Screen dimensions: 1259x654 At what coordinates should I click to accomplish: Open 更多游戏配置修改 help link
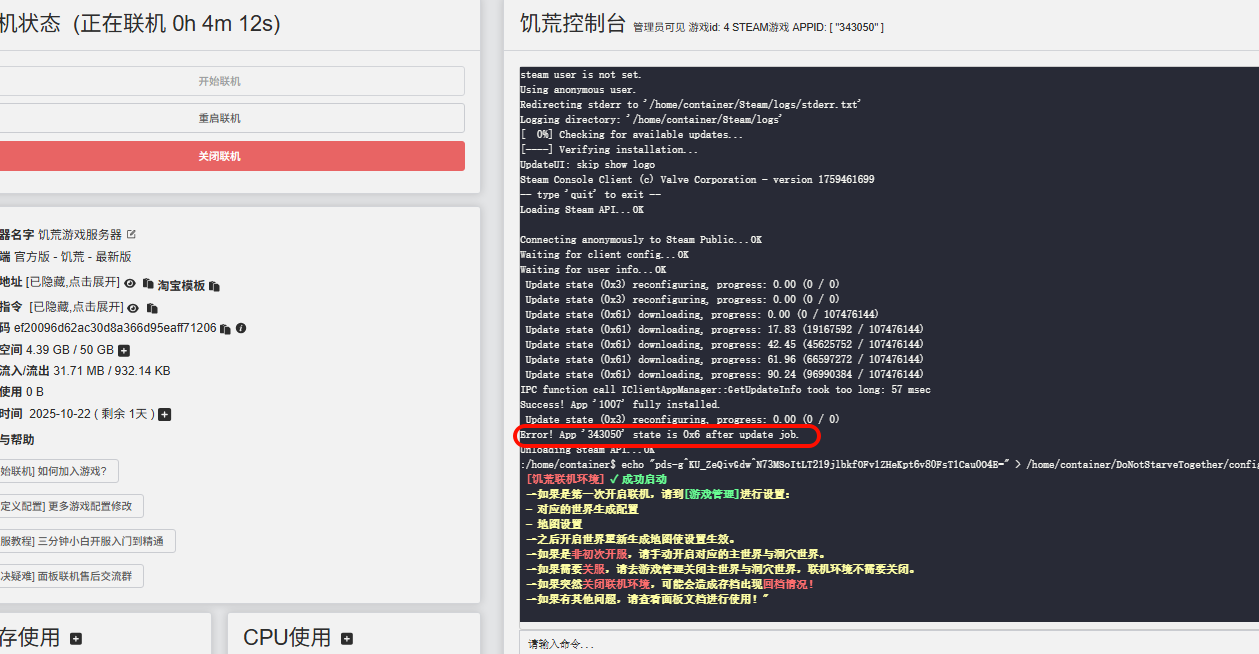[71, 506]
